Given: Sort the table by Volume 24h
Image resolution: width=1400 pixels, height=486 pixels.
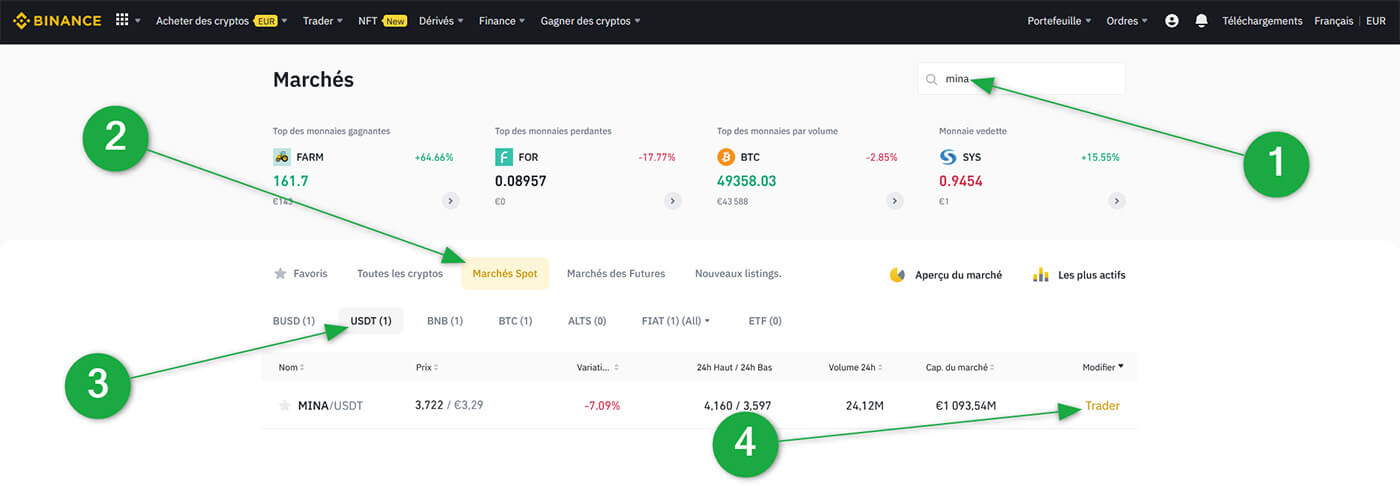Looking at the screenshot, I should (x=857, y=368).
